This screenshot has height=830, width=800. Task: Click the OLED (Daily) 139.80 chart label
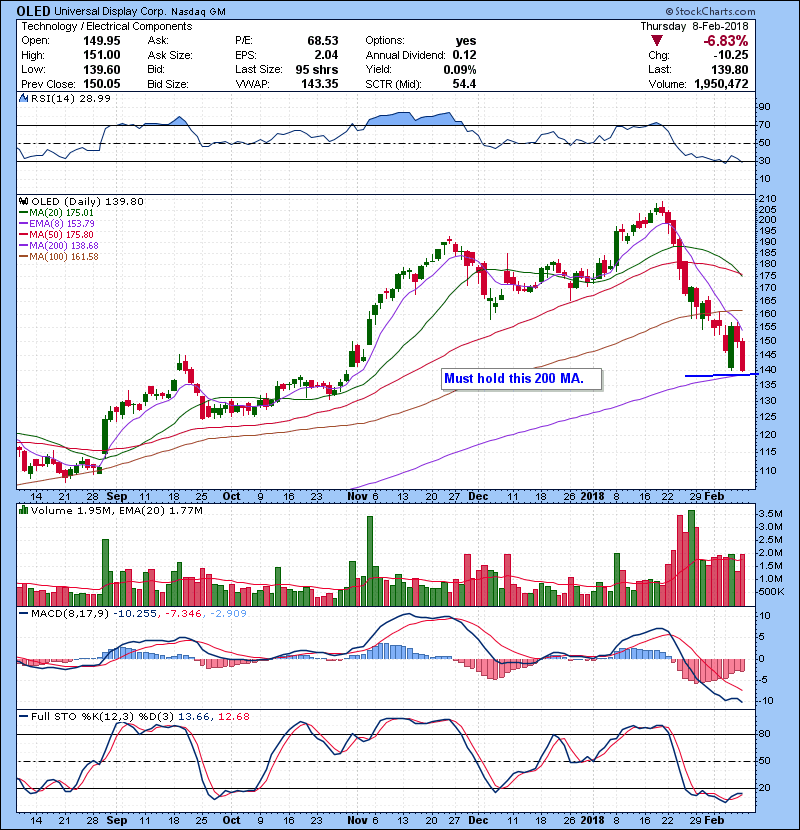(87, 201)
